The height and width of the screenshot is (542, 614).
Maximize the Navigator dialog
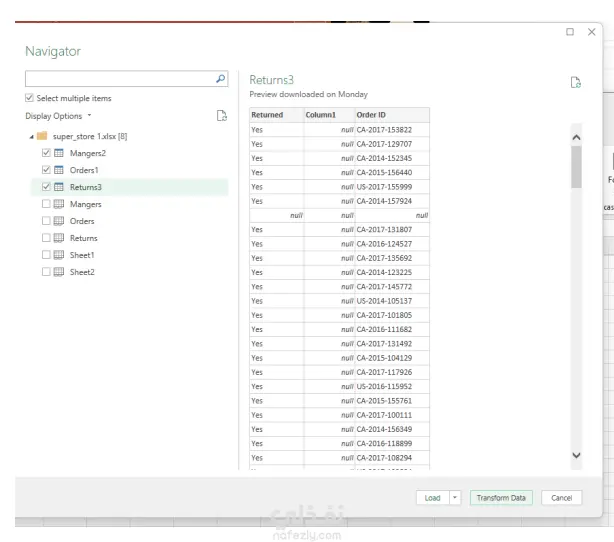570,32
